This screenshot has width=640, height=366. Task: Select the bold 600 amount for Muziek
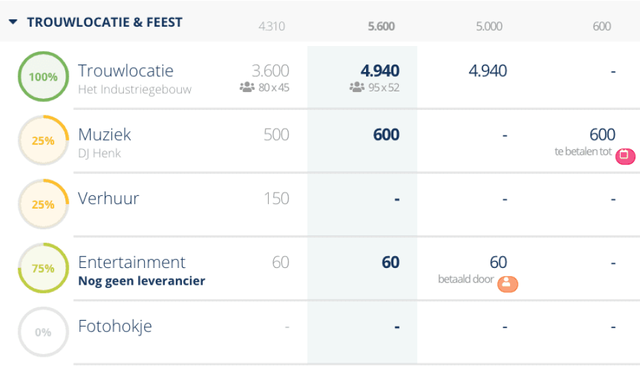[x=386, y=135]
